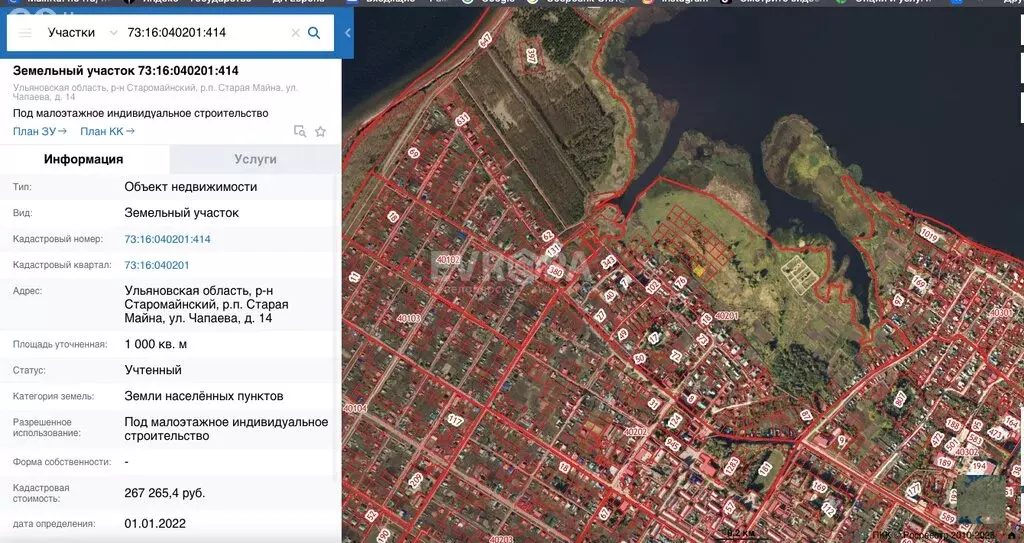
Task: Switch to the «Услуги» tab
Action: tap(255, 159)
